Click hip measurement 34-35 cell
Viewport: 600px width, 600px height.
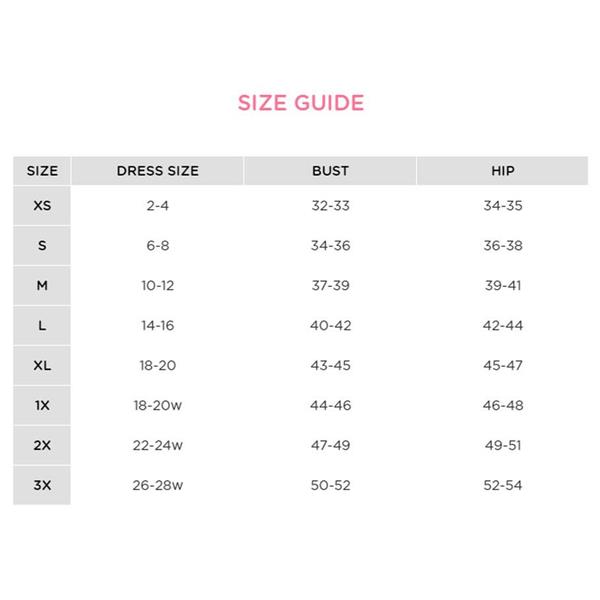click(503, 206)
